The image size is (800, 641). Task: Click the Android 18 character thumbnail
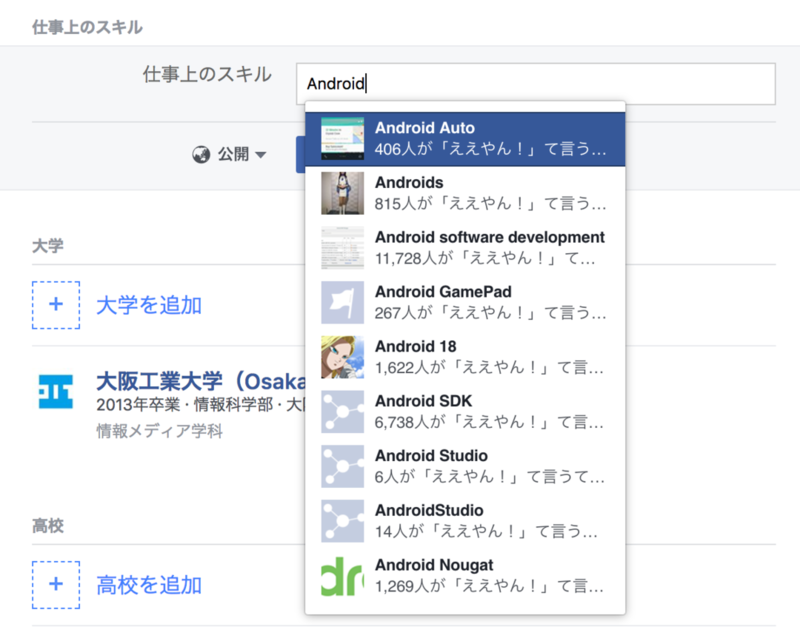coord(342,357)
